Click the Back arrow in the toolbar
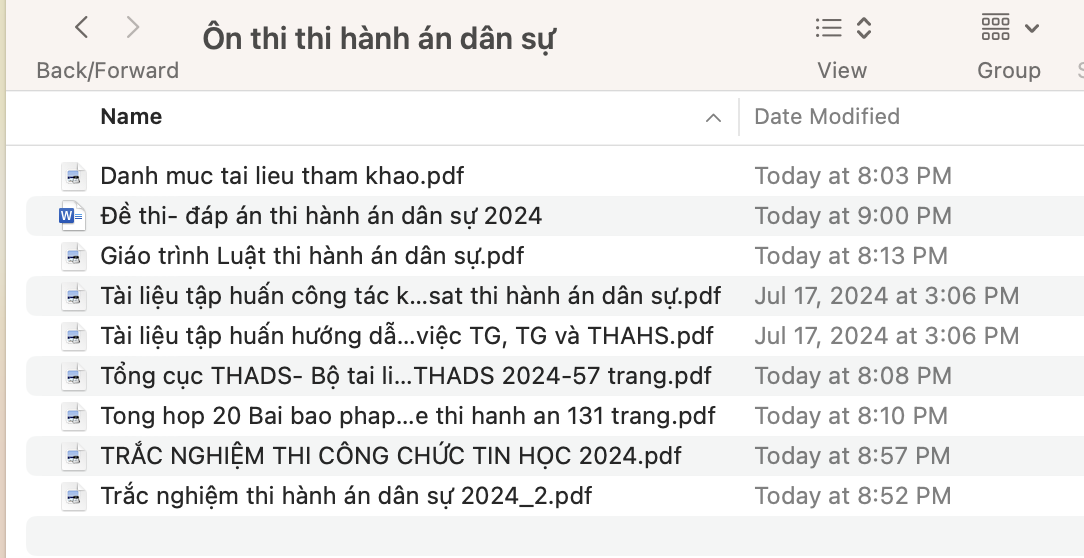1084x558 pixels. (82, 28)
